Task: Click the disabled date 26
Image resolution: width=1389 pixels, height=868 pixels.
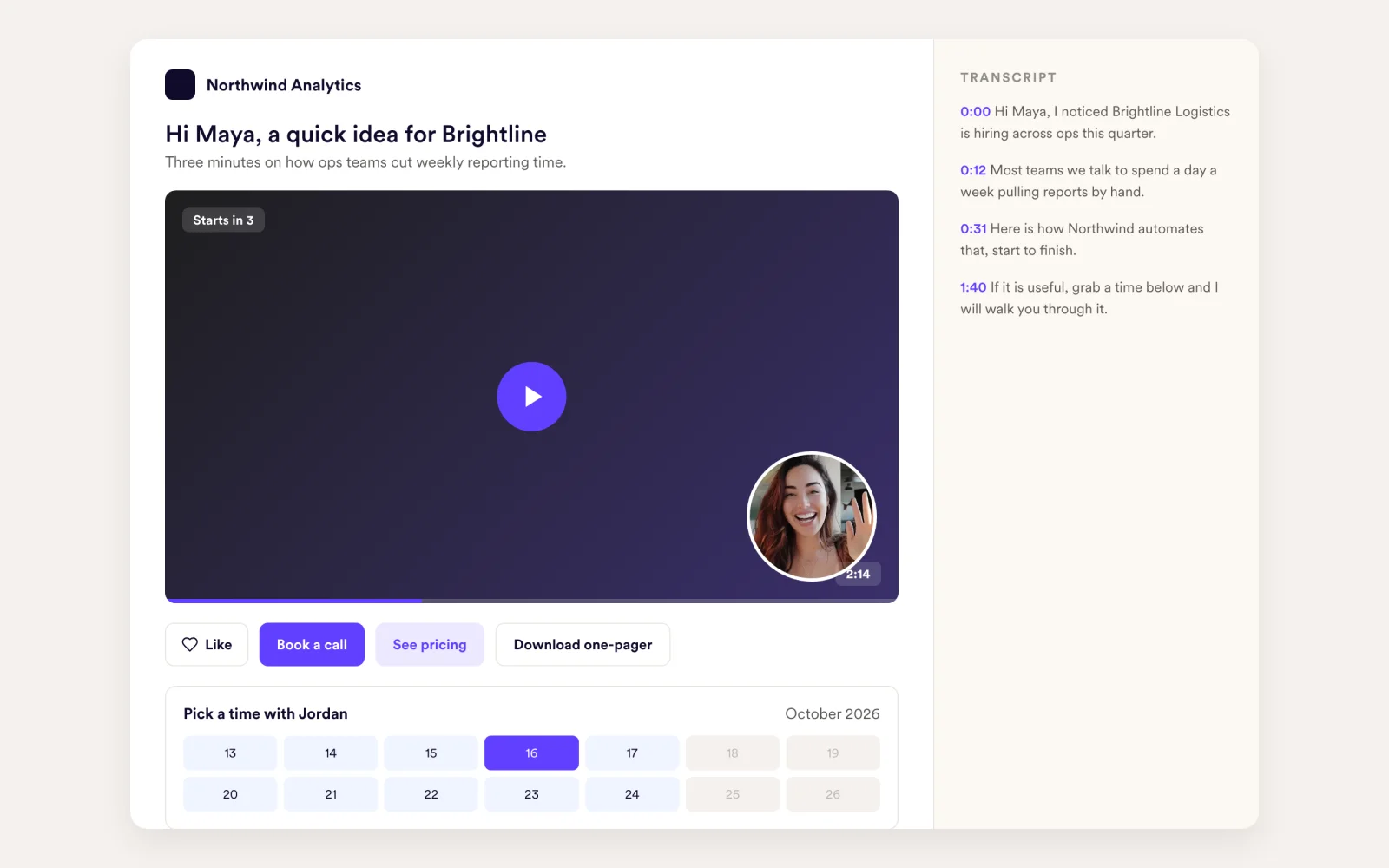Action: 833,794
